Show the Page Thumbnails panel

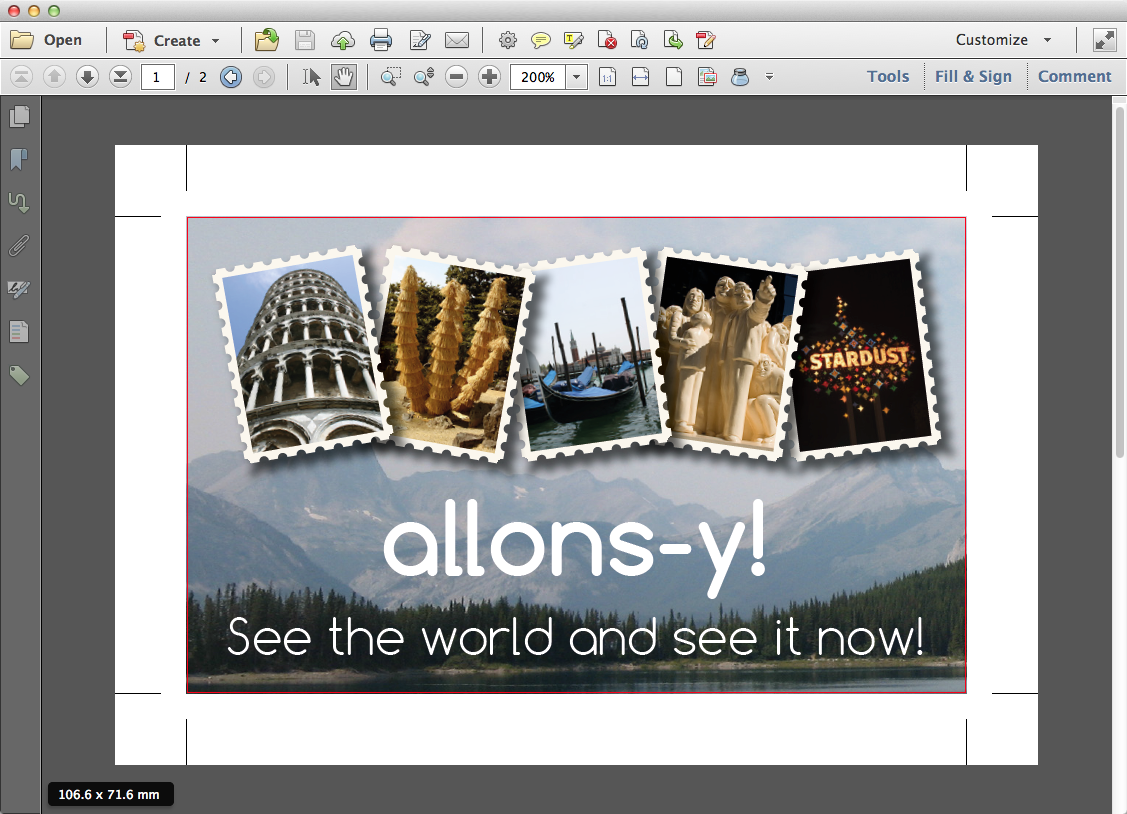(x=19, y=116)
